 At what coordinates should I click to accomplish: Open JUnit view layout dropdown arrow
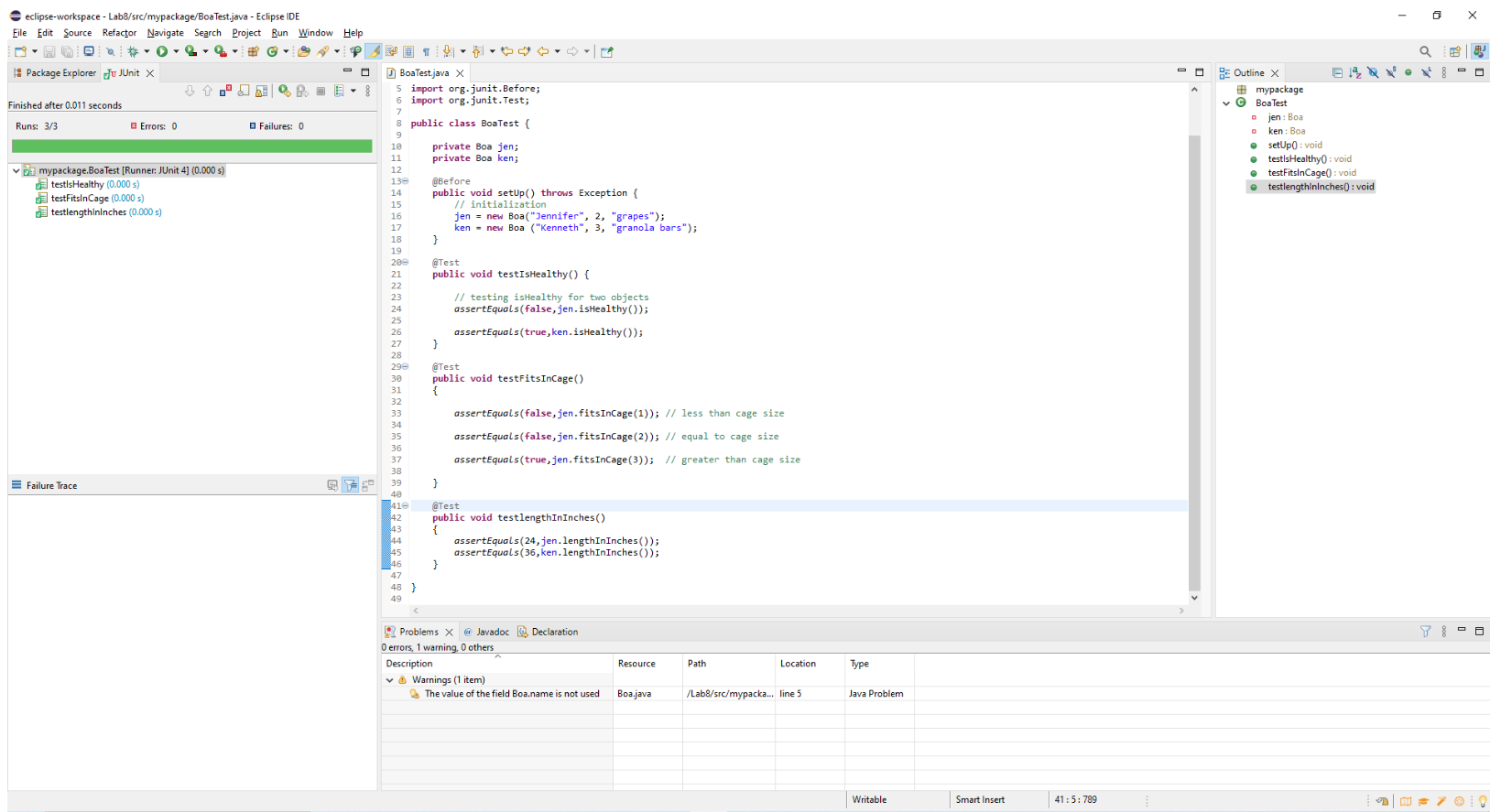tap(353, 91)
